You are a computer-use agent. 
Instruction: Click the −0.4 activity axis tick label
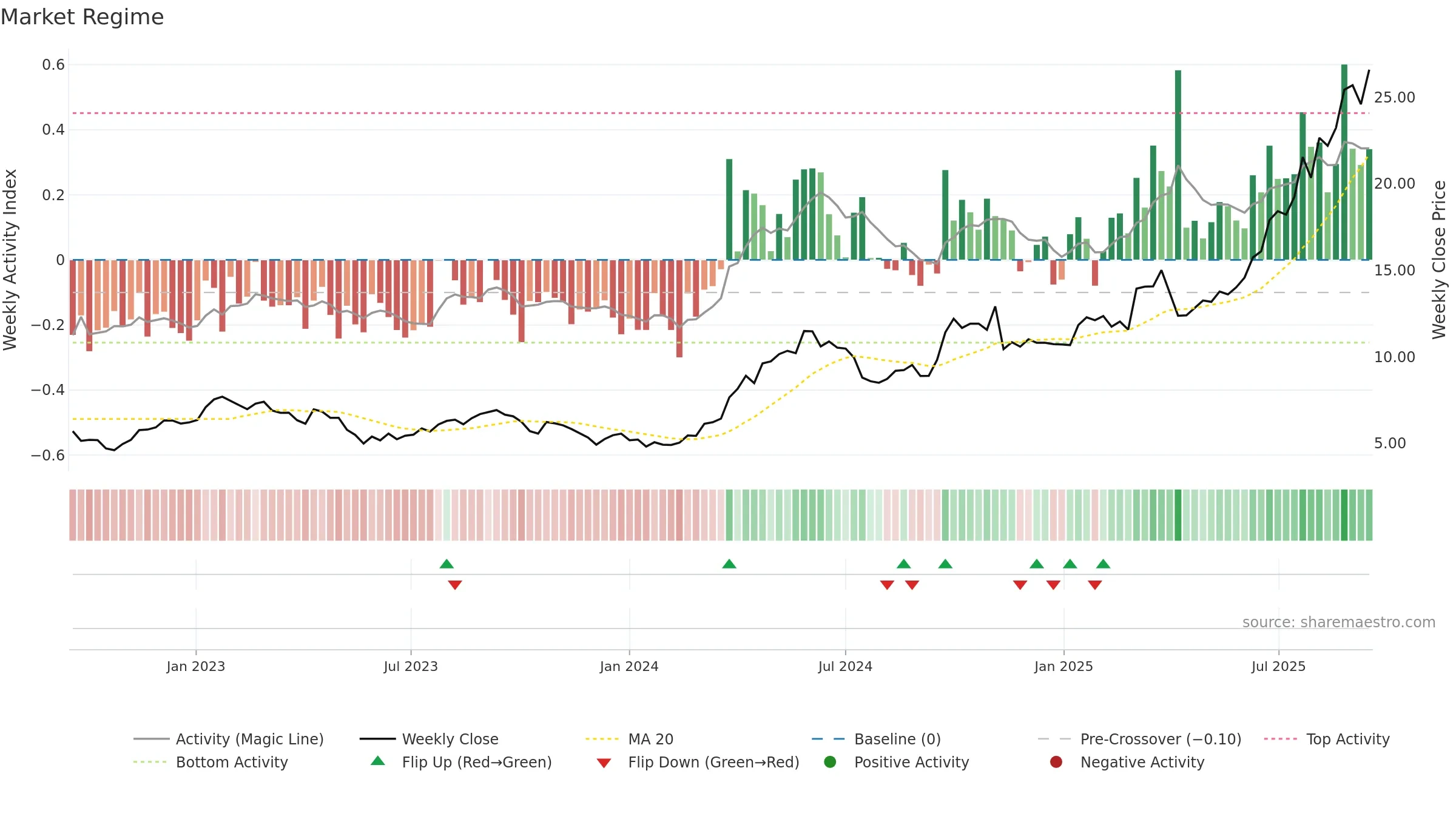point(48,390)
